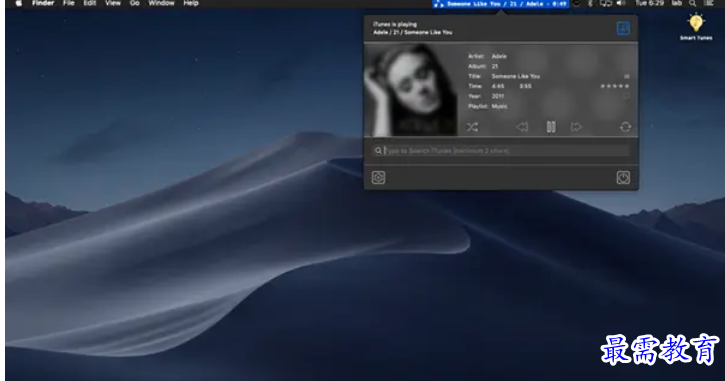Click the blue icon in the popup header
725x381 pixels.
tap(623, 28)
